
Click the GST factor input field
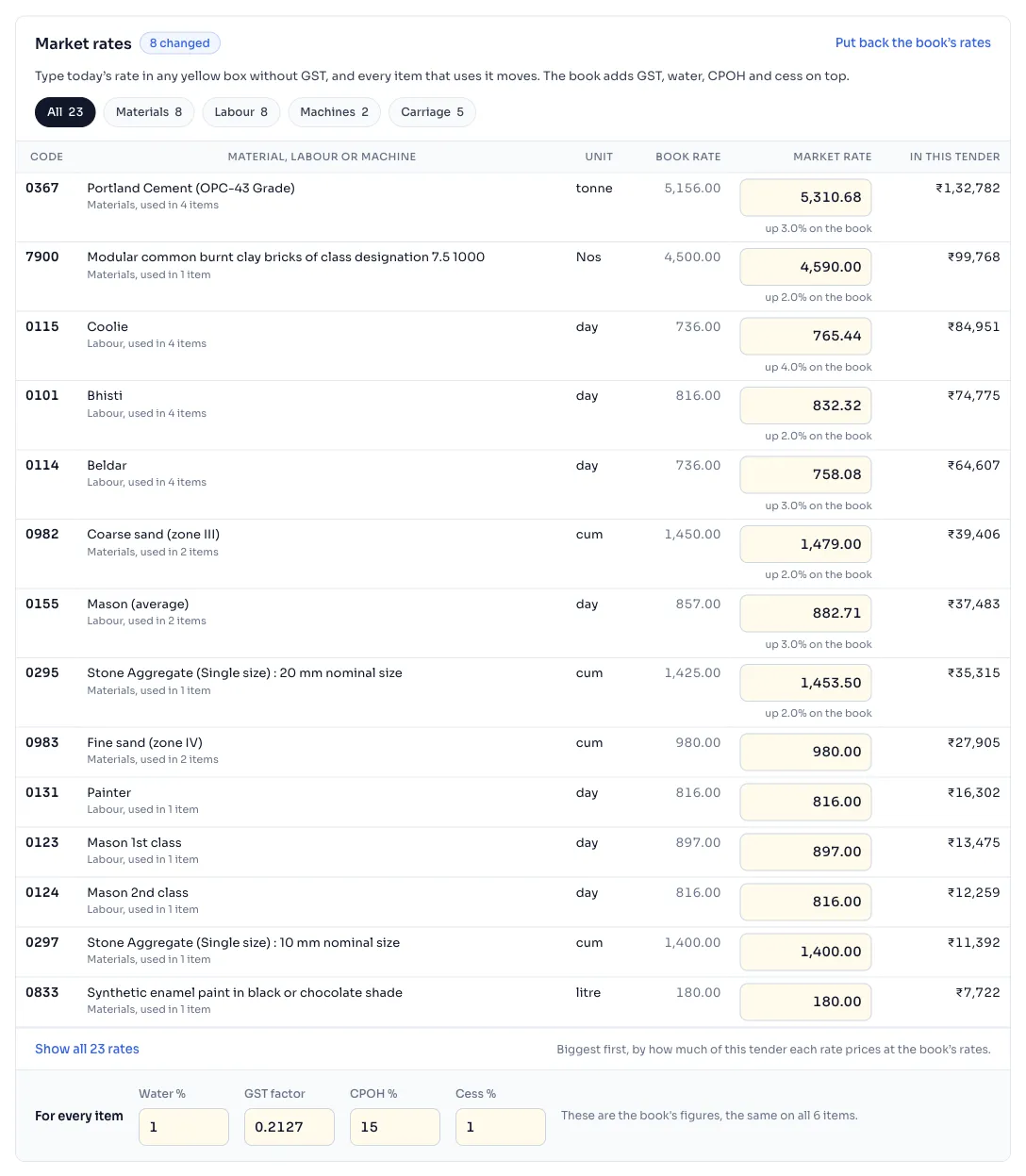(290, 1127)
